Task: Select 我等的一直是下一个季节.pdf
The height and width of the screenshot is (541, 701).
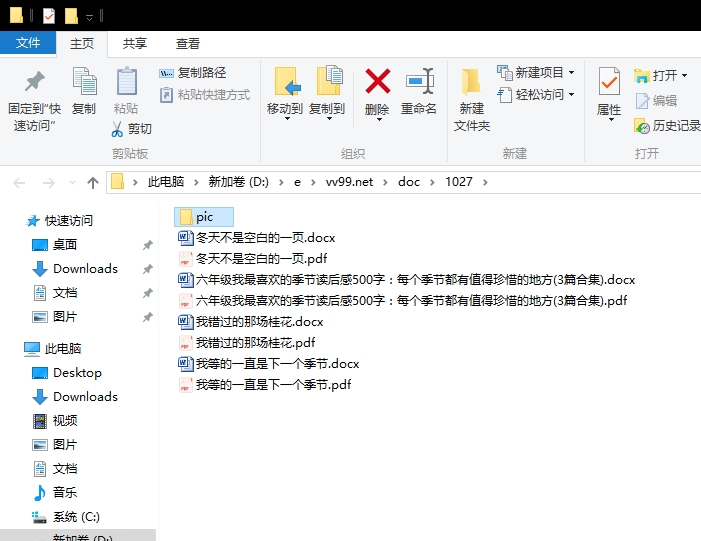Action: 265,385
